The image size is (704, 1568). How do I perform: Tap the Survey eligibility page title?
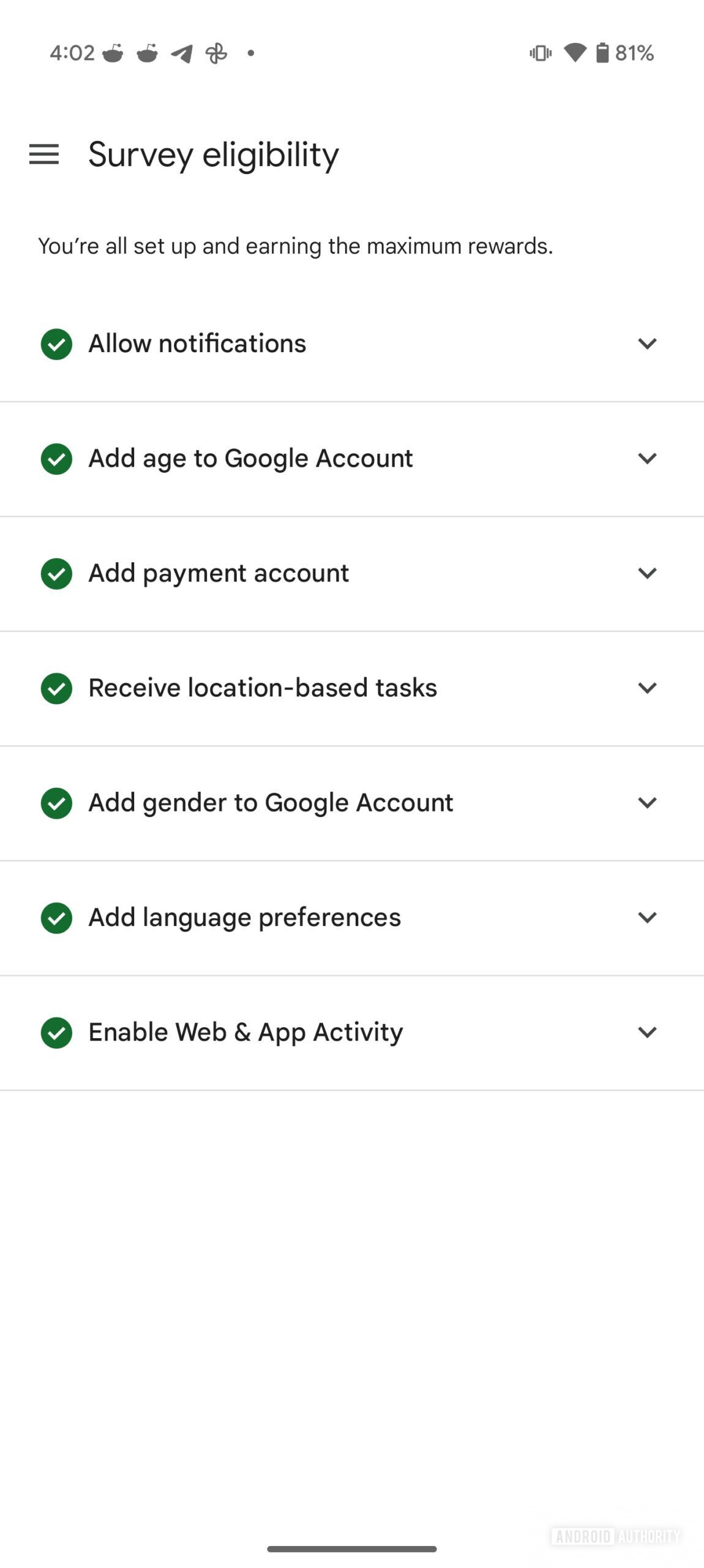pyautogui.click(x=213, y=154)
